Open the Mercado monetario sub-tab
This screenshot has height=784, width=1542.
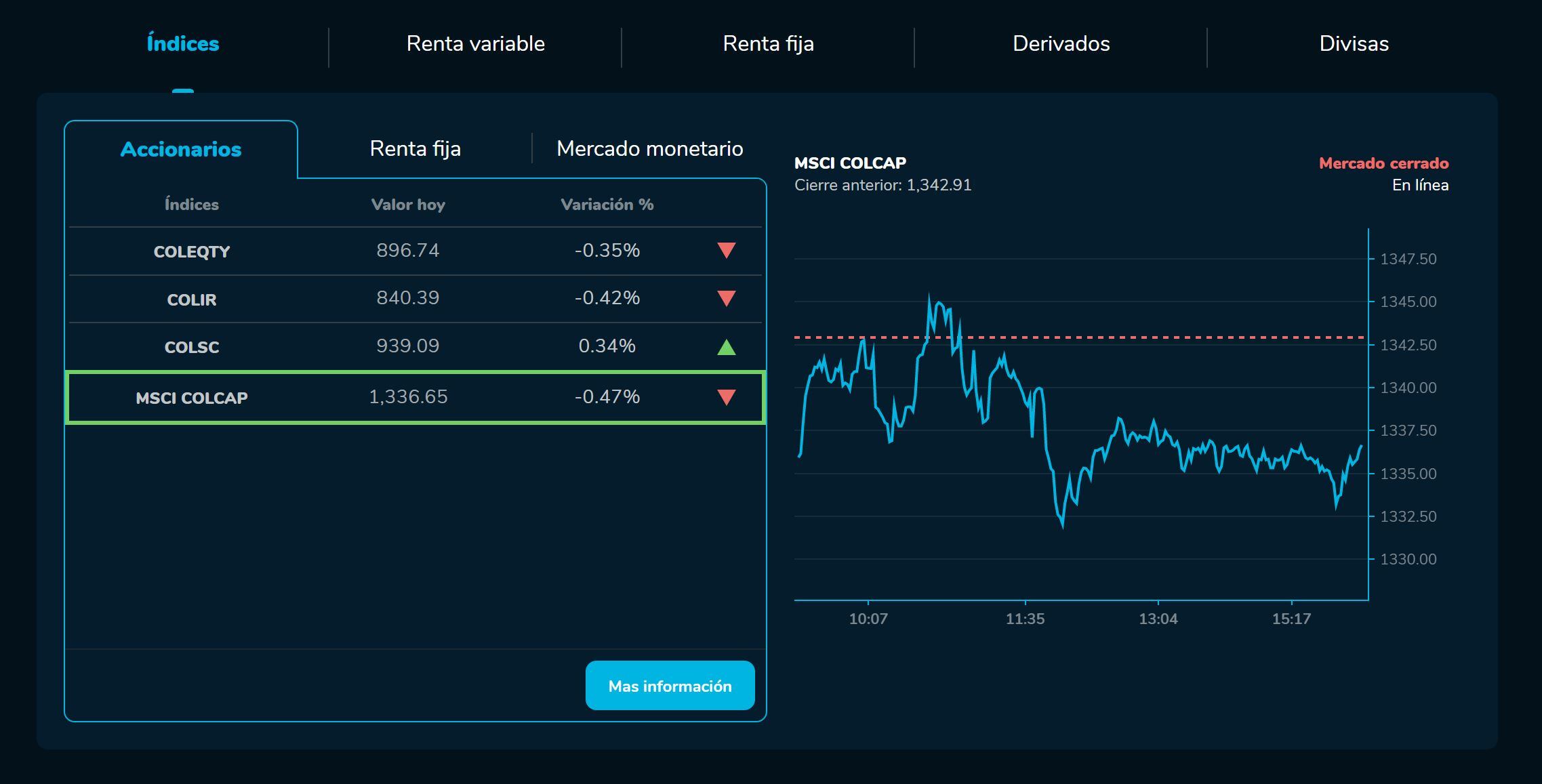[650, 148]
